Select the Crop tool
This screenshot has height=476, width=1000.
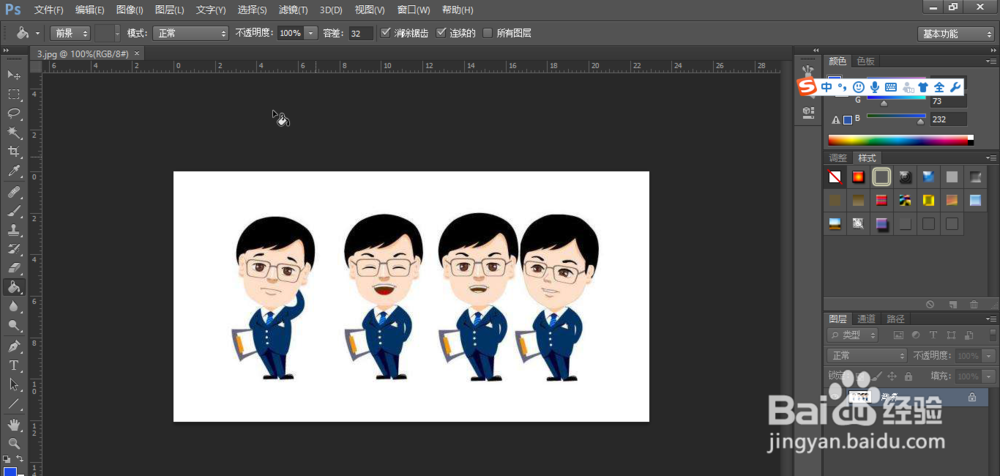[14, 152]
